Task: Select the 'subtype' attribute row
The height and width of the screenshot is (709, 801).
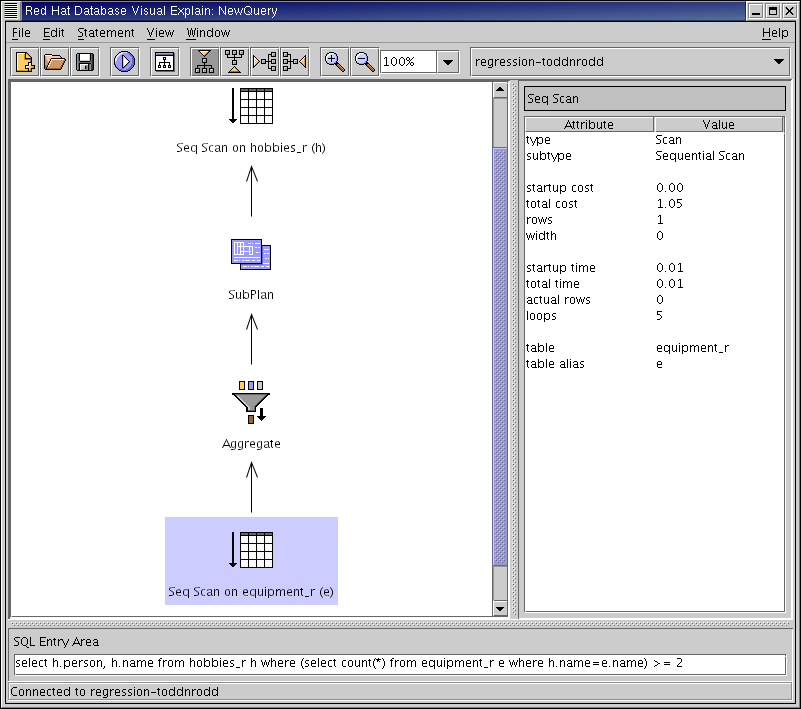Action: tap(654, 156)
